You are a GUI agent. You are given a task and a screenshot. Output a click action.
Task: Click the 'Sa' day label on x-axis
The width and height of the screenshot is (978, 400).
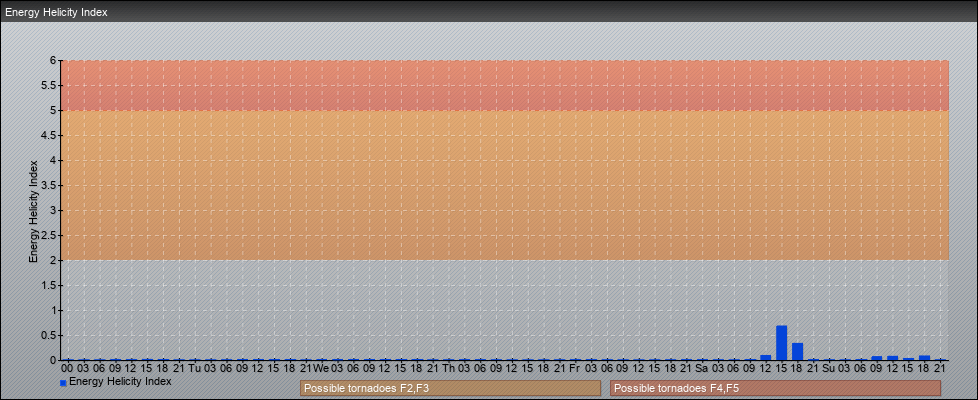pyautogui.click(x=702, y=368)
